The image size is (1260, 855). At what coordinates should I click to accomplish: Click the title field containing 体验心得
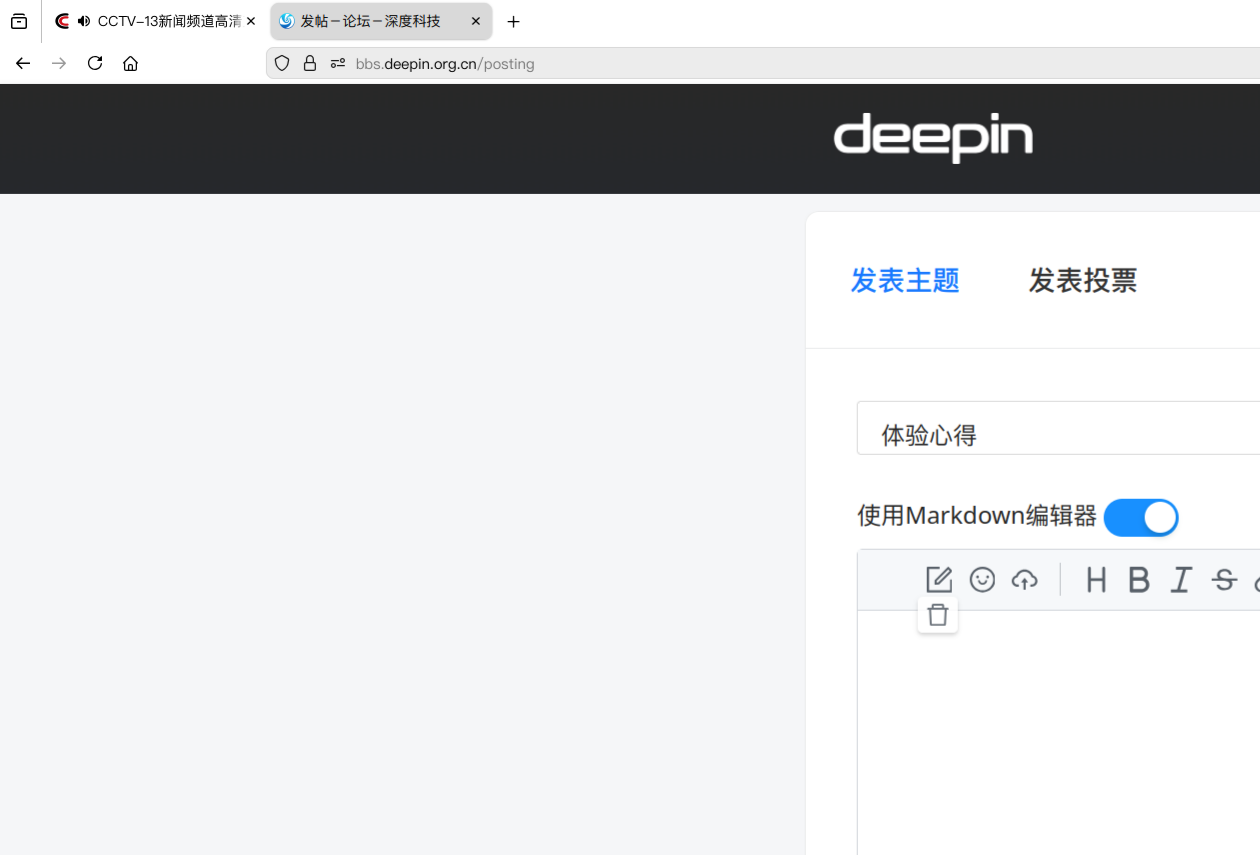point(1058,428)
